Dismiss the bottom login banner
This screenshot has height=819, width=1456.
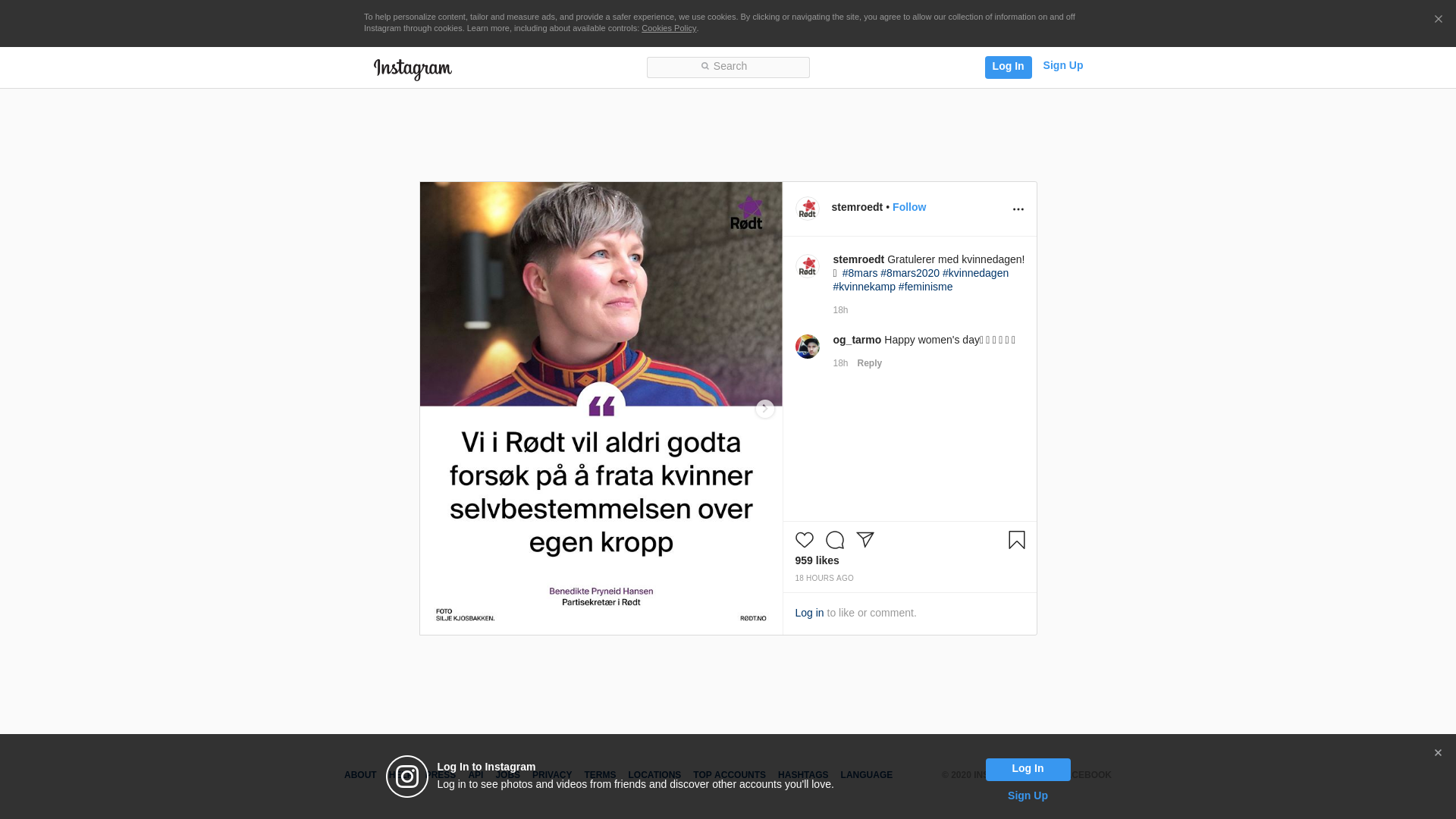click(x=1437, y=753)
